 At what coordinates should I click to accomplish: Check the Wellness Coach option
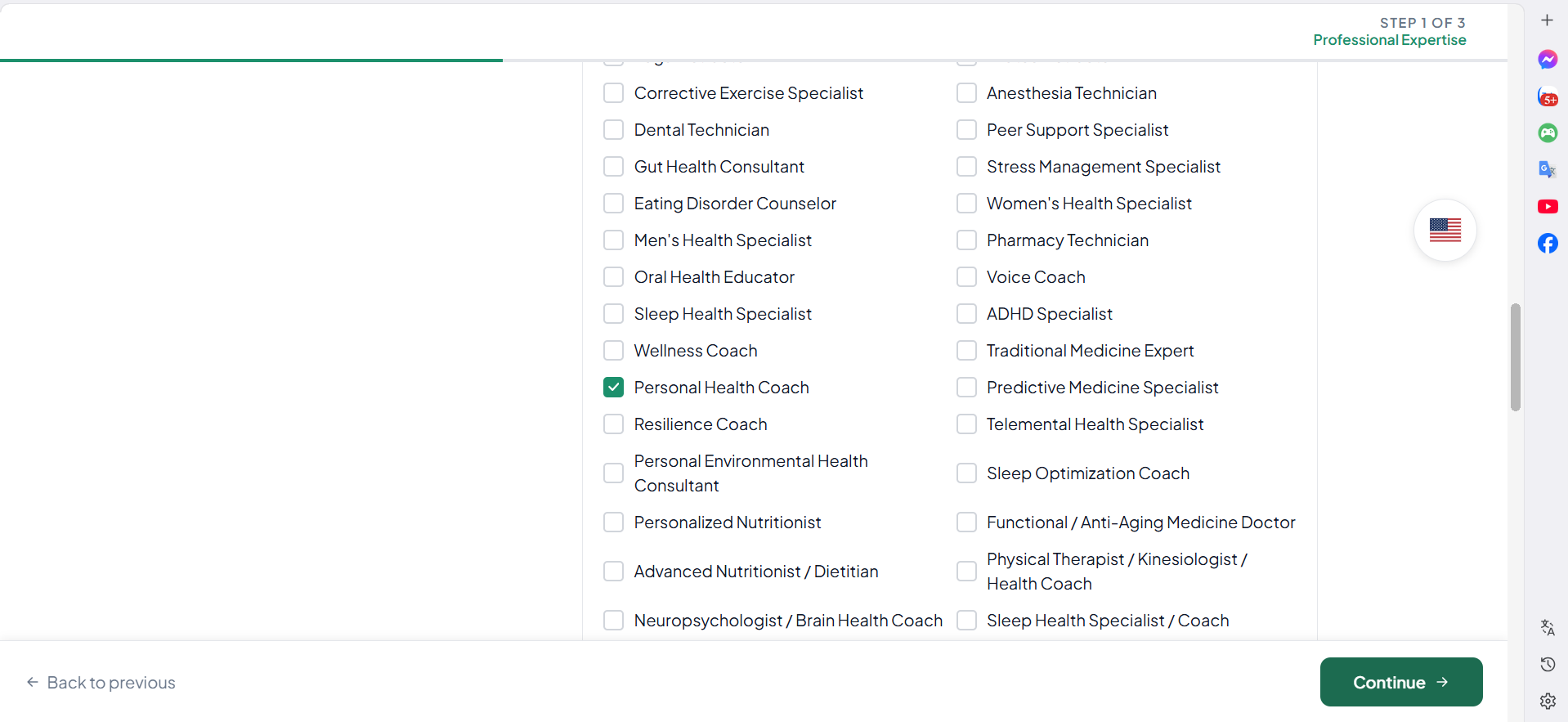point(614,350)
